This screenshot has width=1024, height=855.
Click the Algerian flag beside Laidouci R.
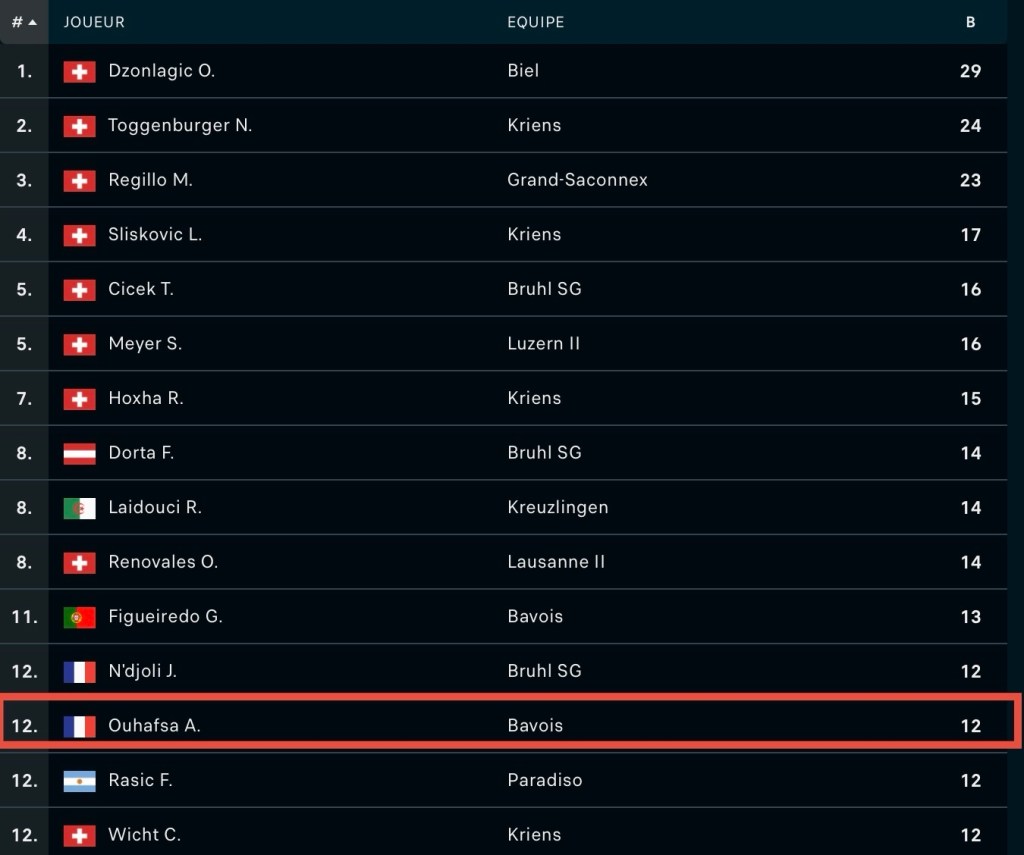point(80,508)
